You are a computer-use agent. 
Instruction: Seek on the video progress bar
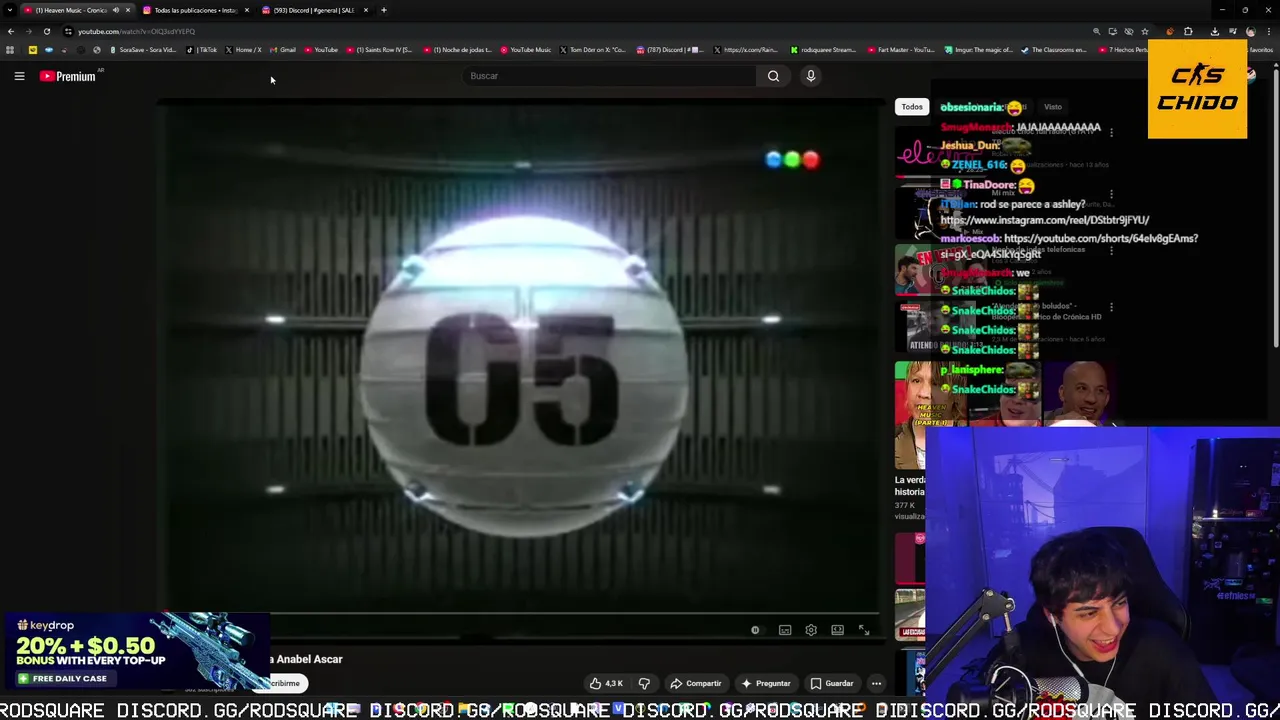(x=520, y=614)
